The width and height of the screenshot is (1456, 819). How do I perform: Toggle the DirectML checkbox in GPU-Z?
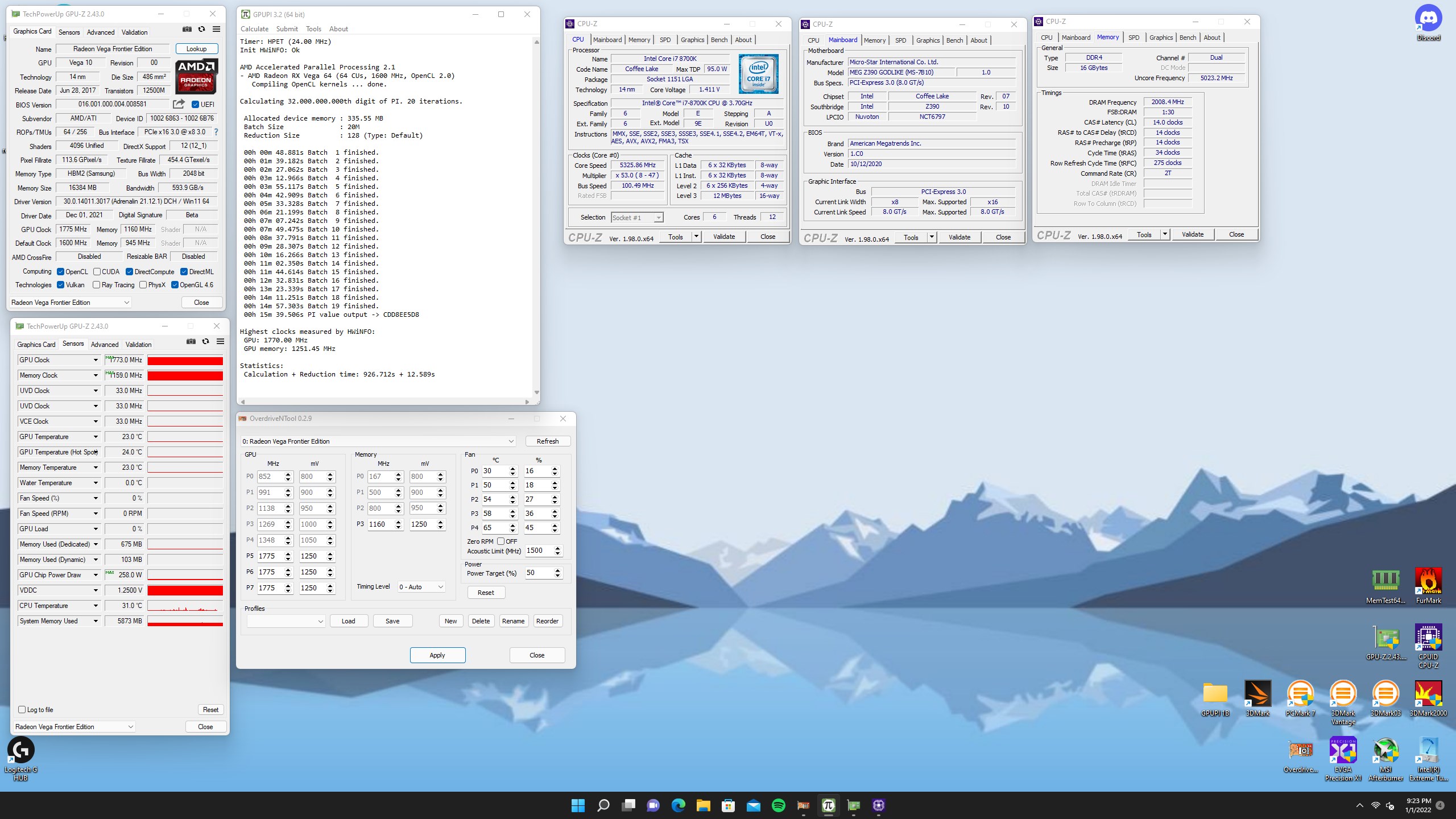(x=184, y=271)
